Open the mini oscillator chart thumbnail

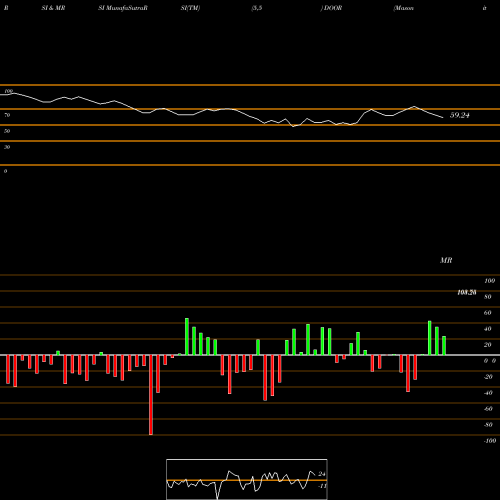[x=247, y=479]
